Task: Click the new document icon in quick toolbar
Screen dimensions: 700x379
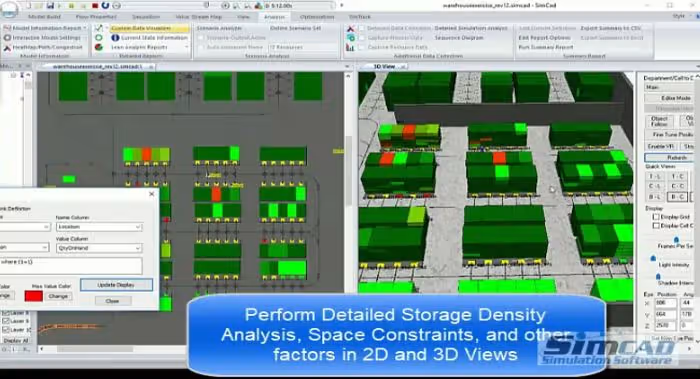Action: (29, 6)
